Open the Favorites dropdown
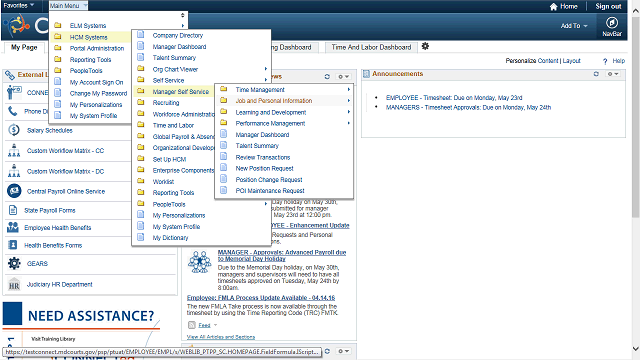The width and height of the screenshot is (640, 360). 18,5
